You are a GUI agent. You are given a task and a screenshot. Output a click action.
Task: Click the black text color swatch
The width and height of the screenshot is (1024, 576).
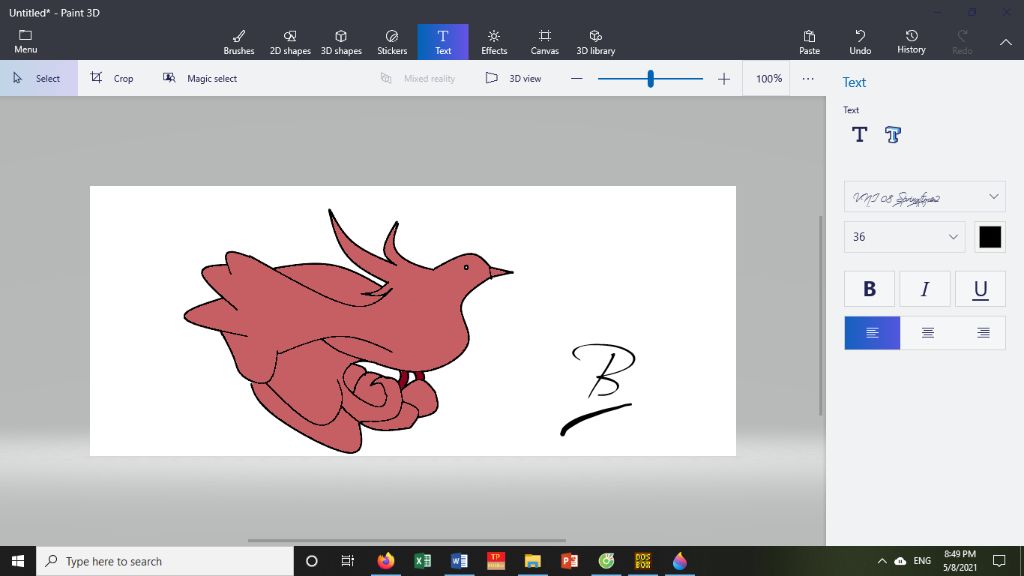[990, 237]
